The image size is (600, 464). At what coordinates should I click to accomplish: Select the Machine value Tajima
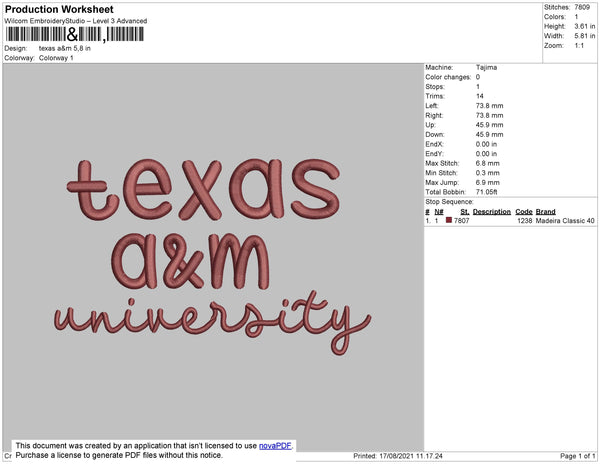tap(486, 67)
